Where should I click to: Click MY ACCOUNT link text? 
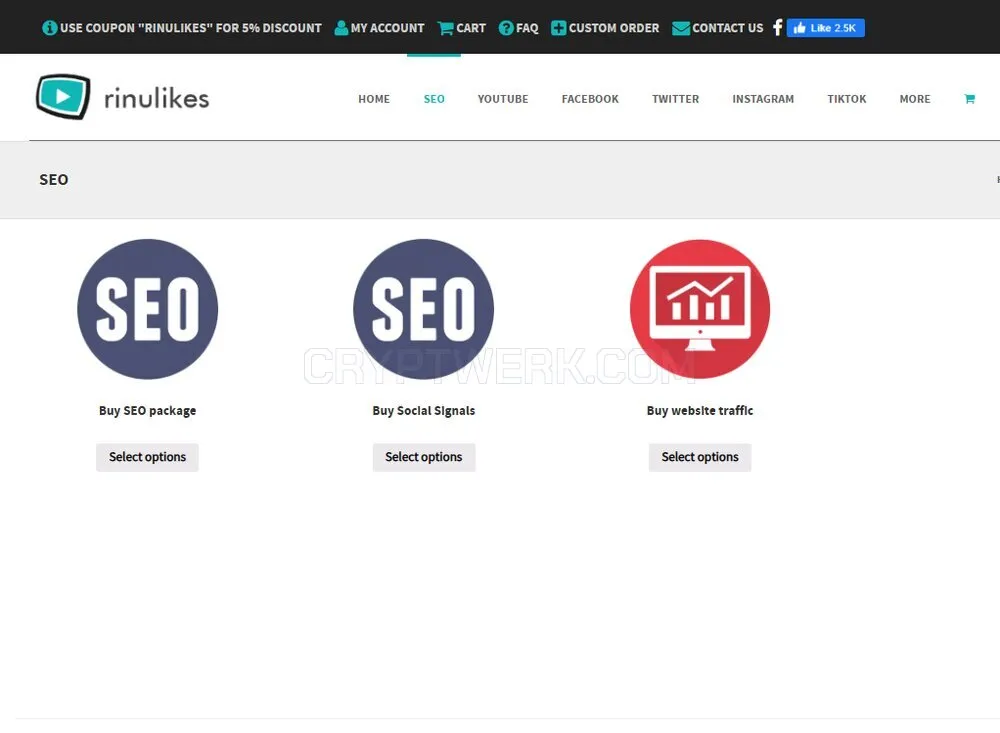click(387, 28)
